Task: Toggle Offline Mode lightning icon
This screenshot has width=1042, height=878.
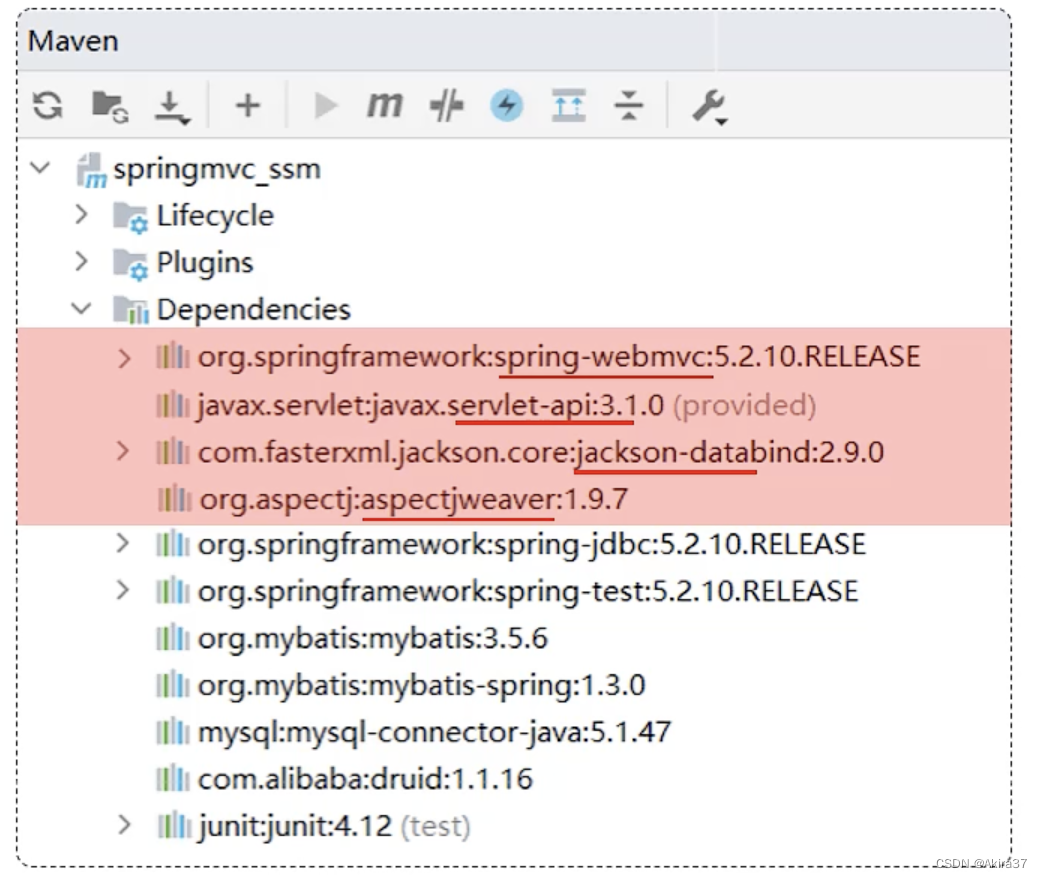Action: click(506, 105)
